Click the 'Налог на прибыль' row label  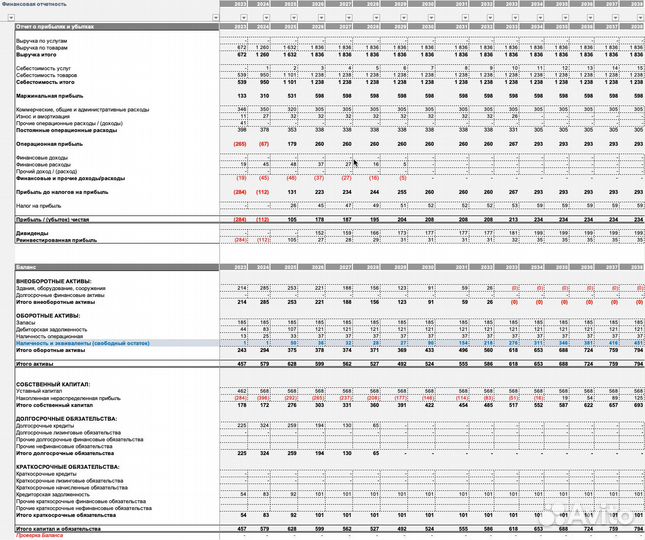[42, 204]
